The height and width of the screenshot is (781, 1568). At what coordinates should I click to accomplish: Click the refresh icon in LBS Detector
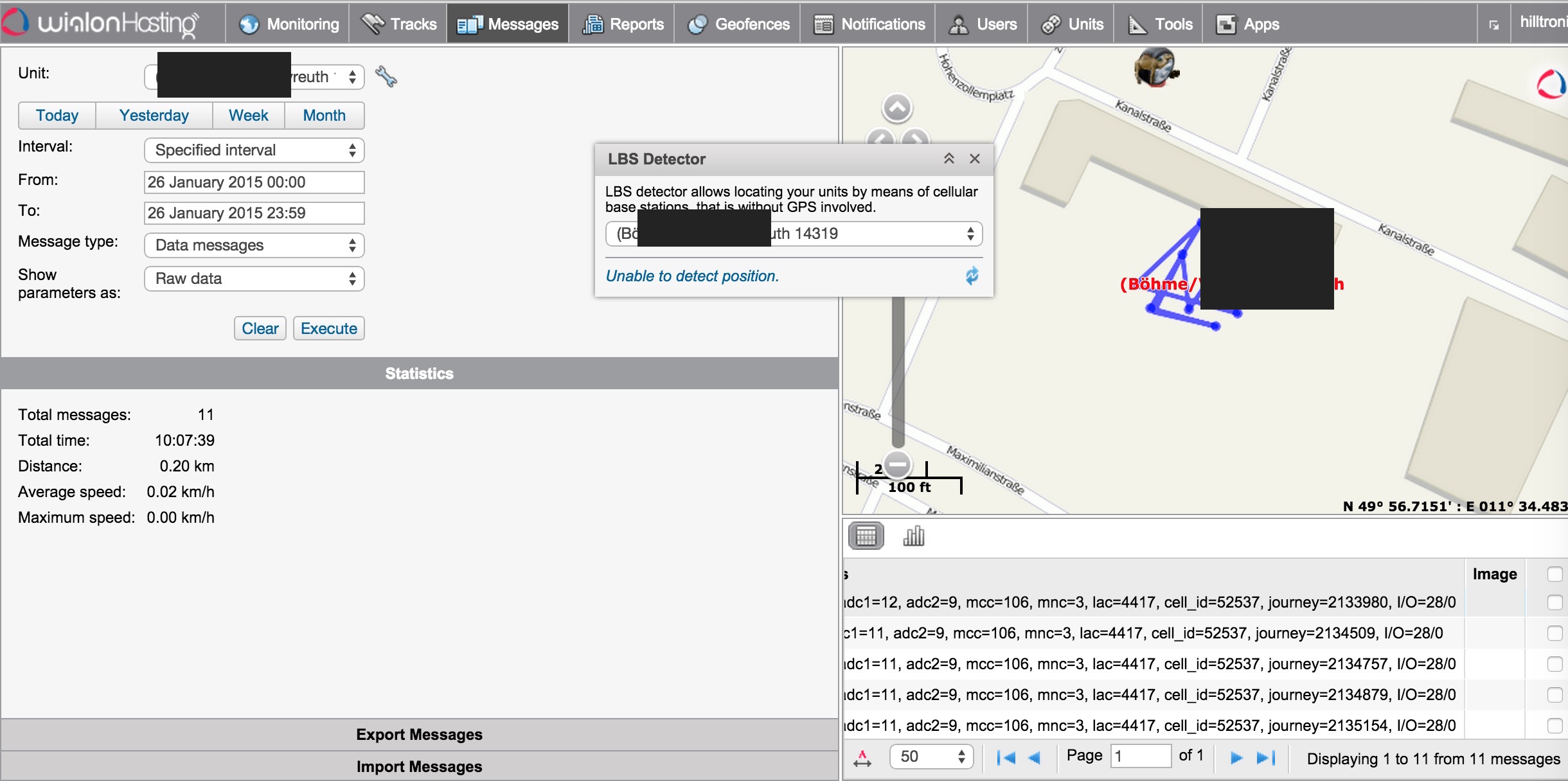(x=972, y=276)
